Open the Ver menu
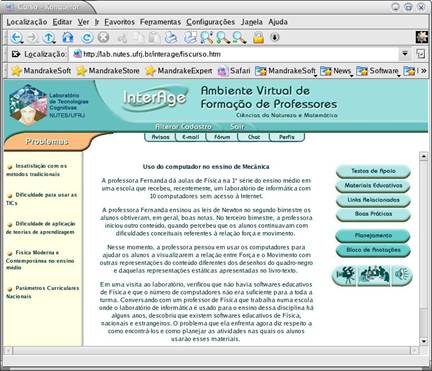 click(x=83, y=22)
